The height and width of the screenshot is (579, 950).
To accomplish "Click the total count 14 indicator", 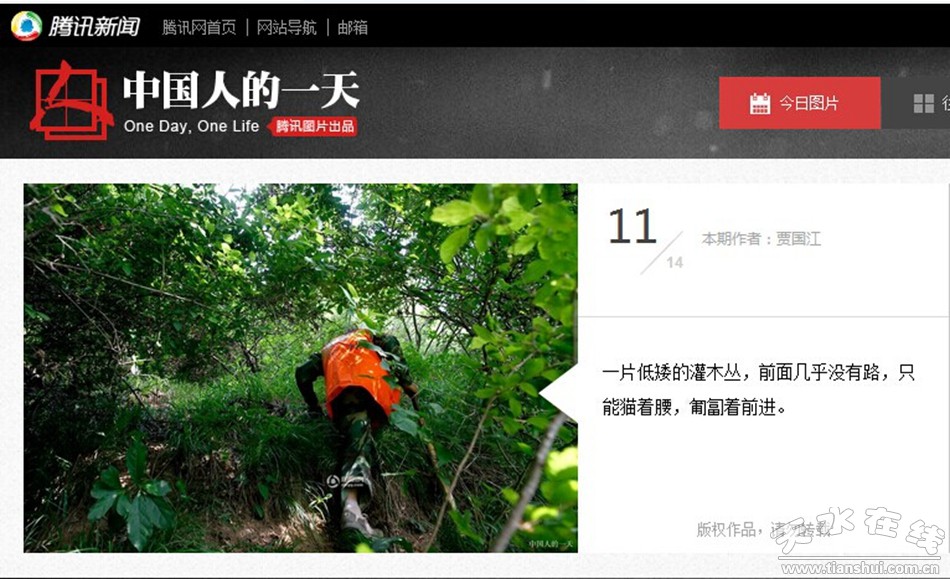I will pos(674,262).
